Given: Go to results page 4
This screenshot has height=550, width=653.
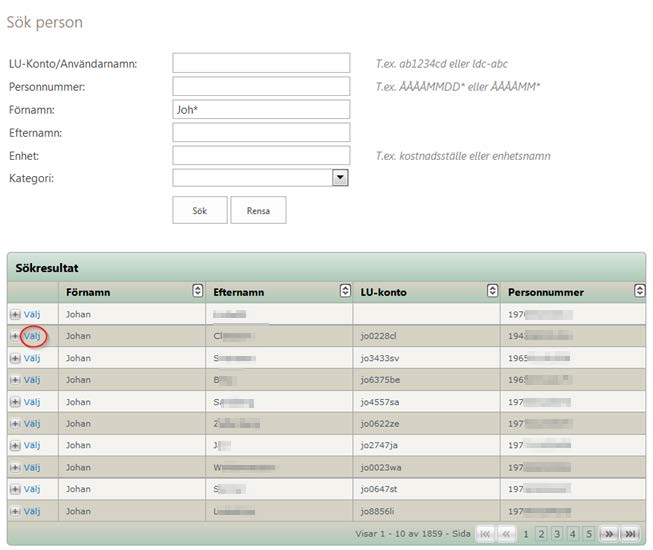Looking at the screenshot, I should 573,534.
